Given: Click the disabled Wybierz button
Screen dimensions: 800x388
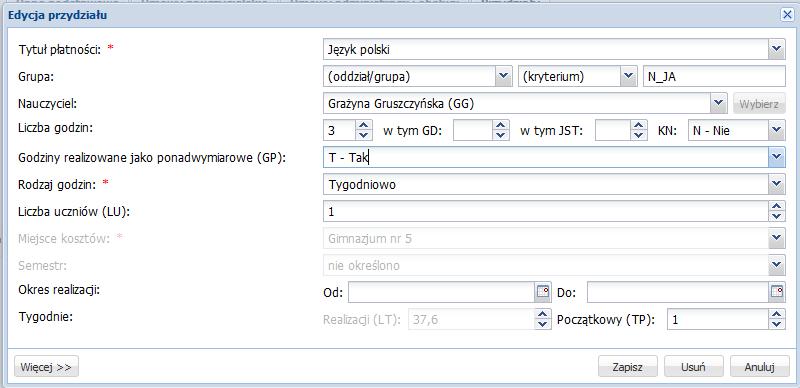Looking at the screenshot, I should point(759,104).
